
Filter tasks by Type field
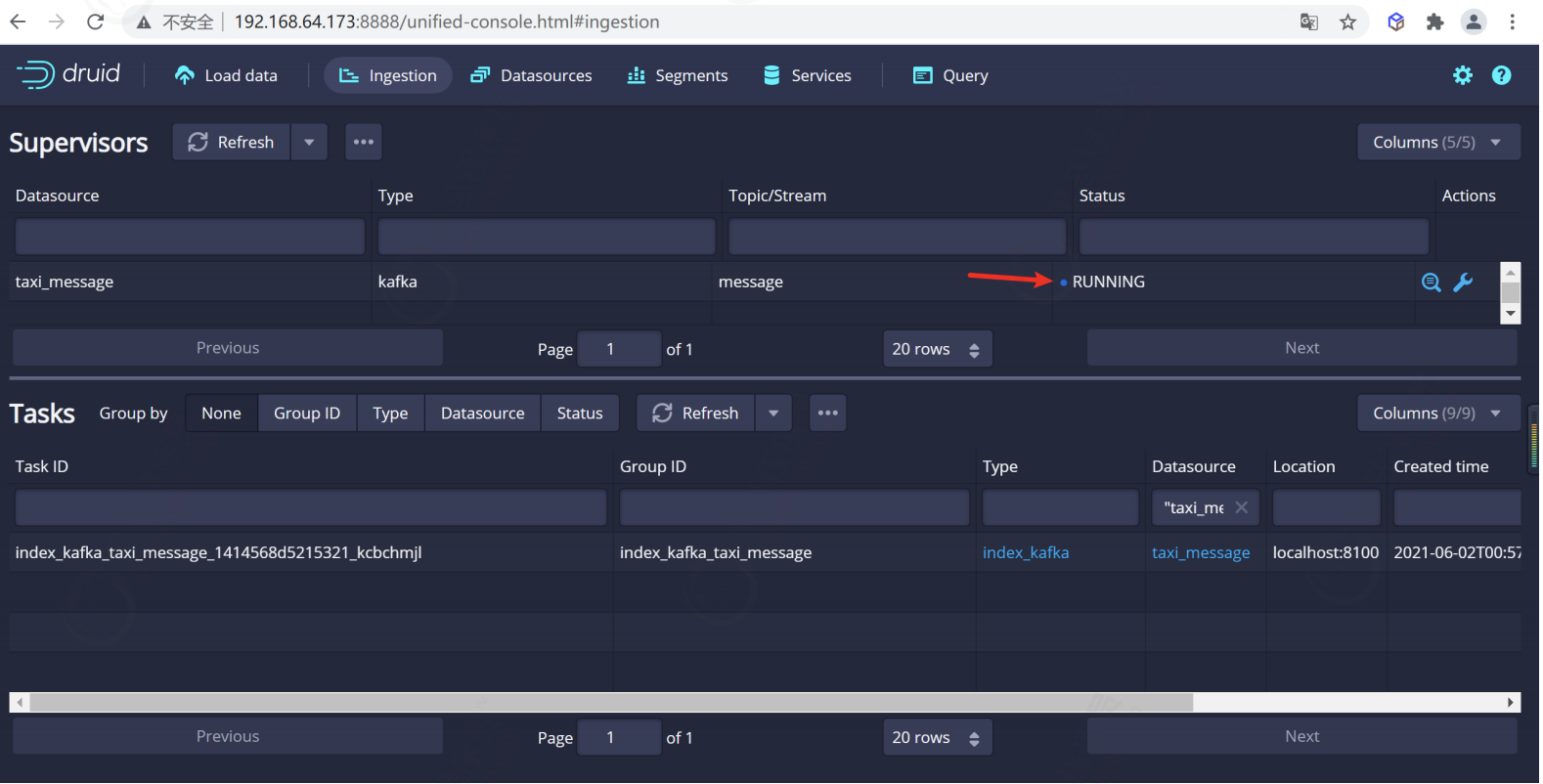pos(1061,507)
